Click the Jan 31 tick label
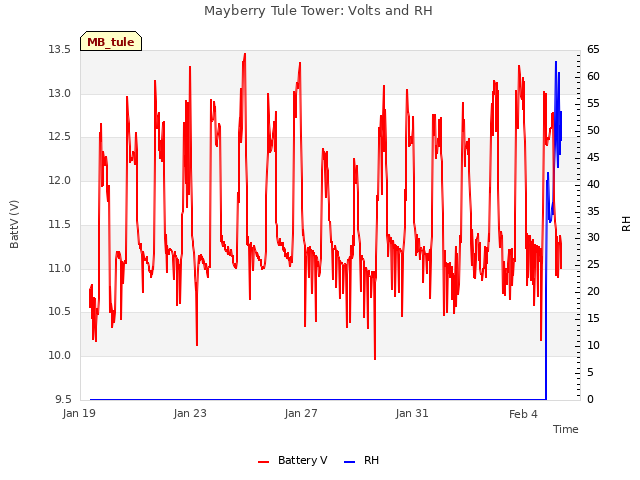 [x=412, y=413]
